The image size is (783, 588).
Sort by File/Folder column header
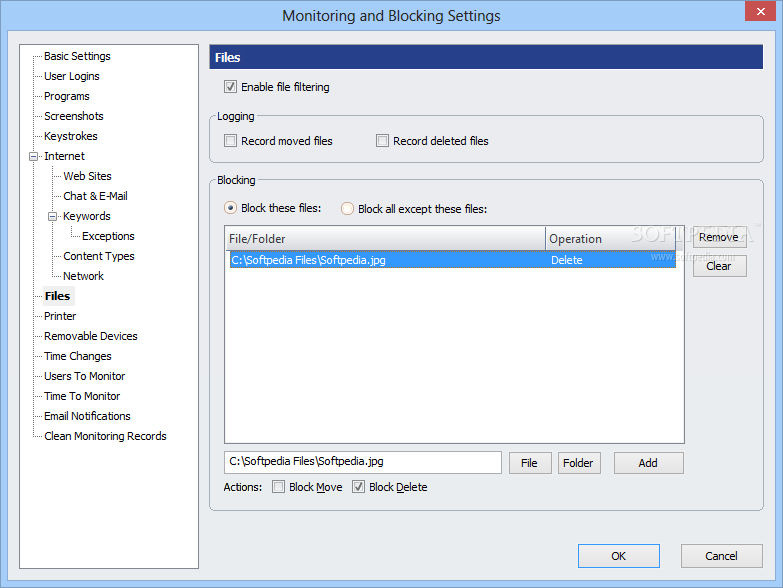pos(385,239)
